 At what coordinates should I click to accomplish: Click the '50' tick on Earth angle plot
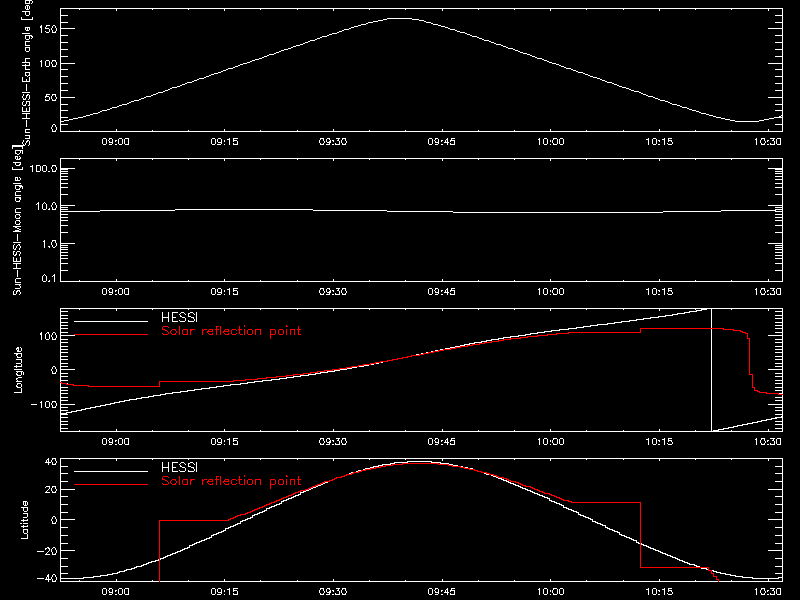point(51,97)
